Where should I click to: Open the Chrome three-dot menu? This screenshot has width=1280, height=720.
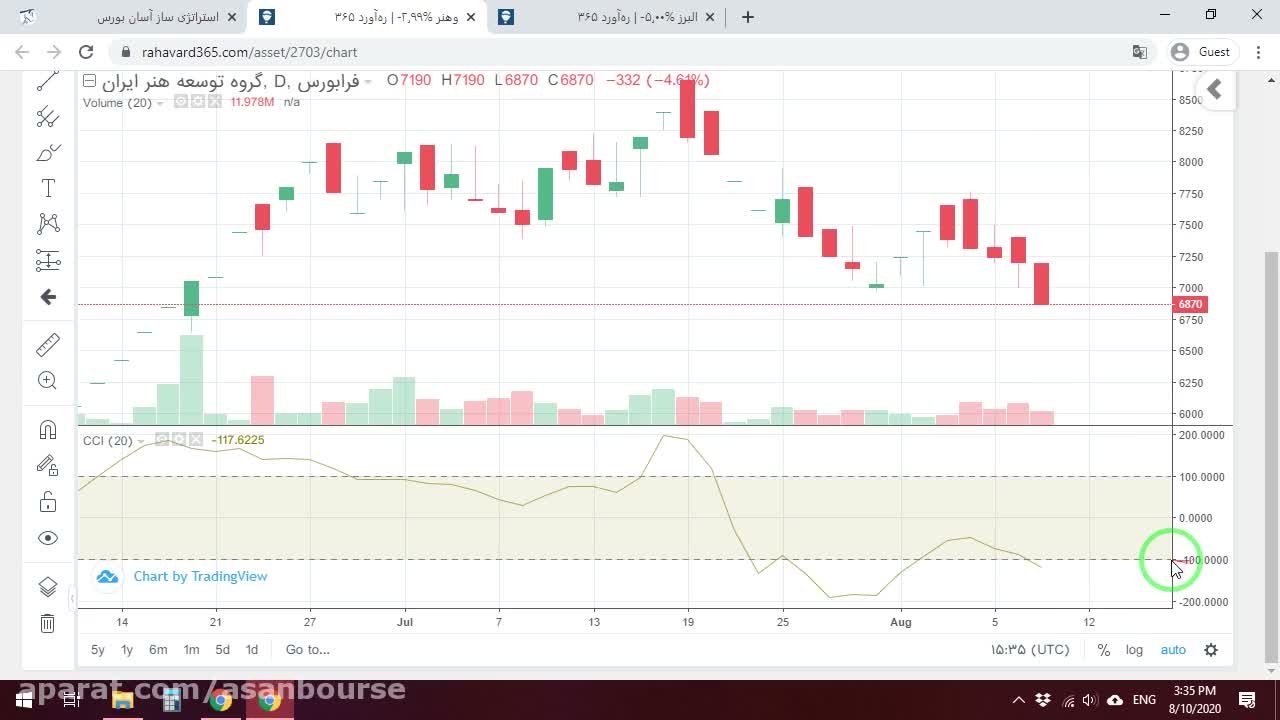coord(1258,52)
